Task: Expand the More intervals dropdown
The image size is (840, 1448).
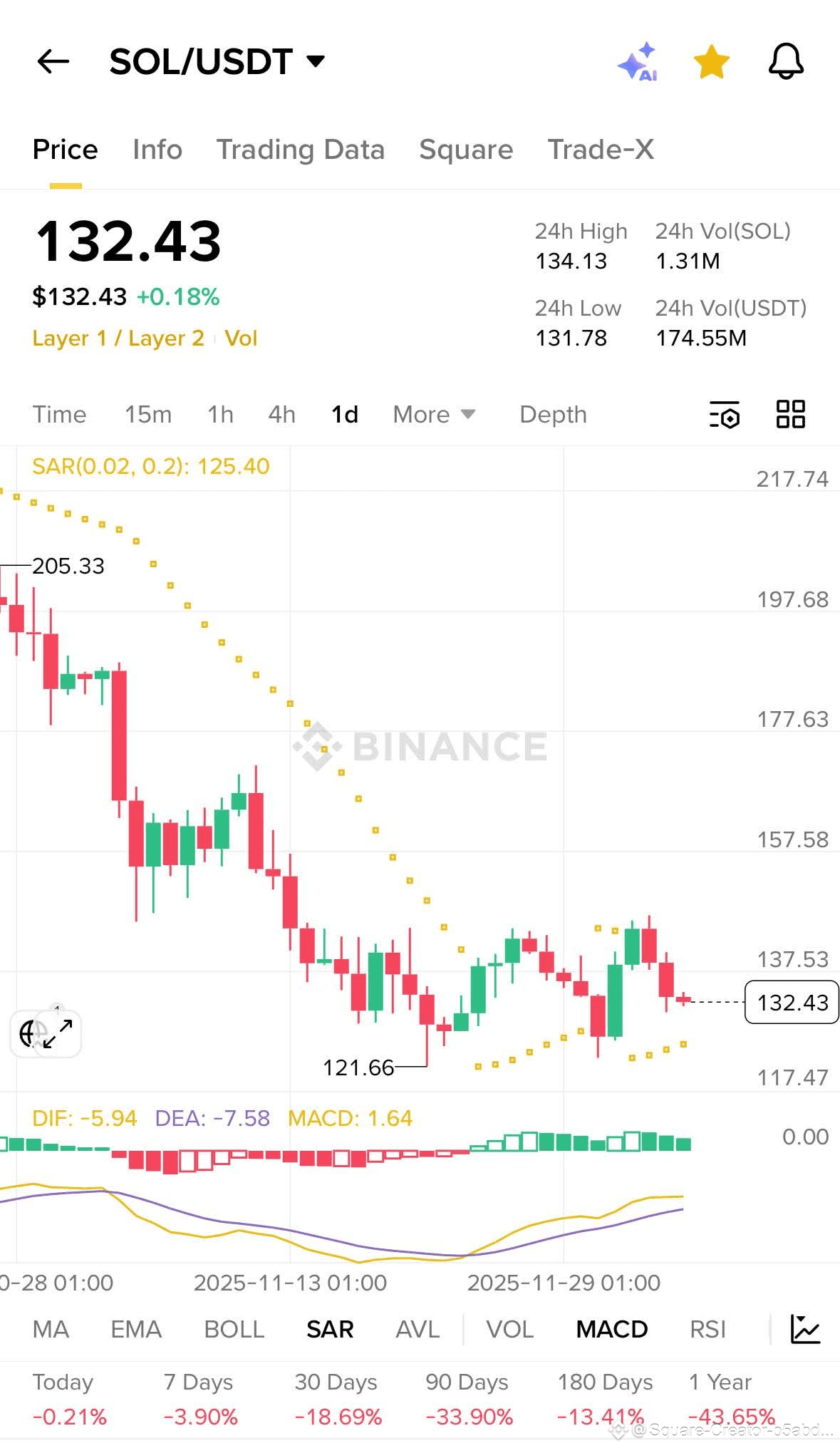Action: click(x=434, y=415)
